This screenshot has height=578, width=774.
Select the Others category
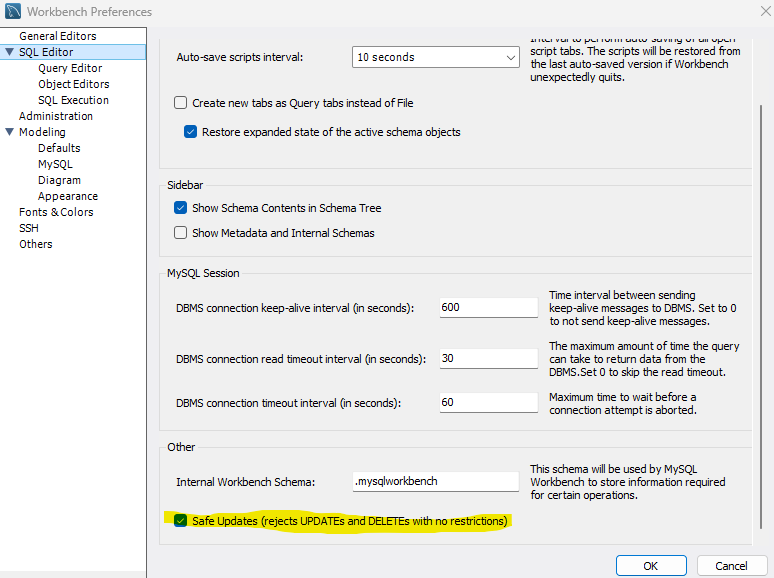coord(36,244)
